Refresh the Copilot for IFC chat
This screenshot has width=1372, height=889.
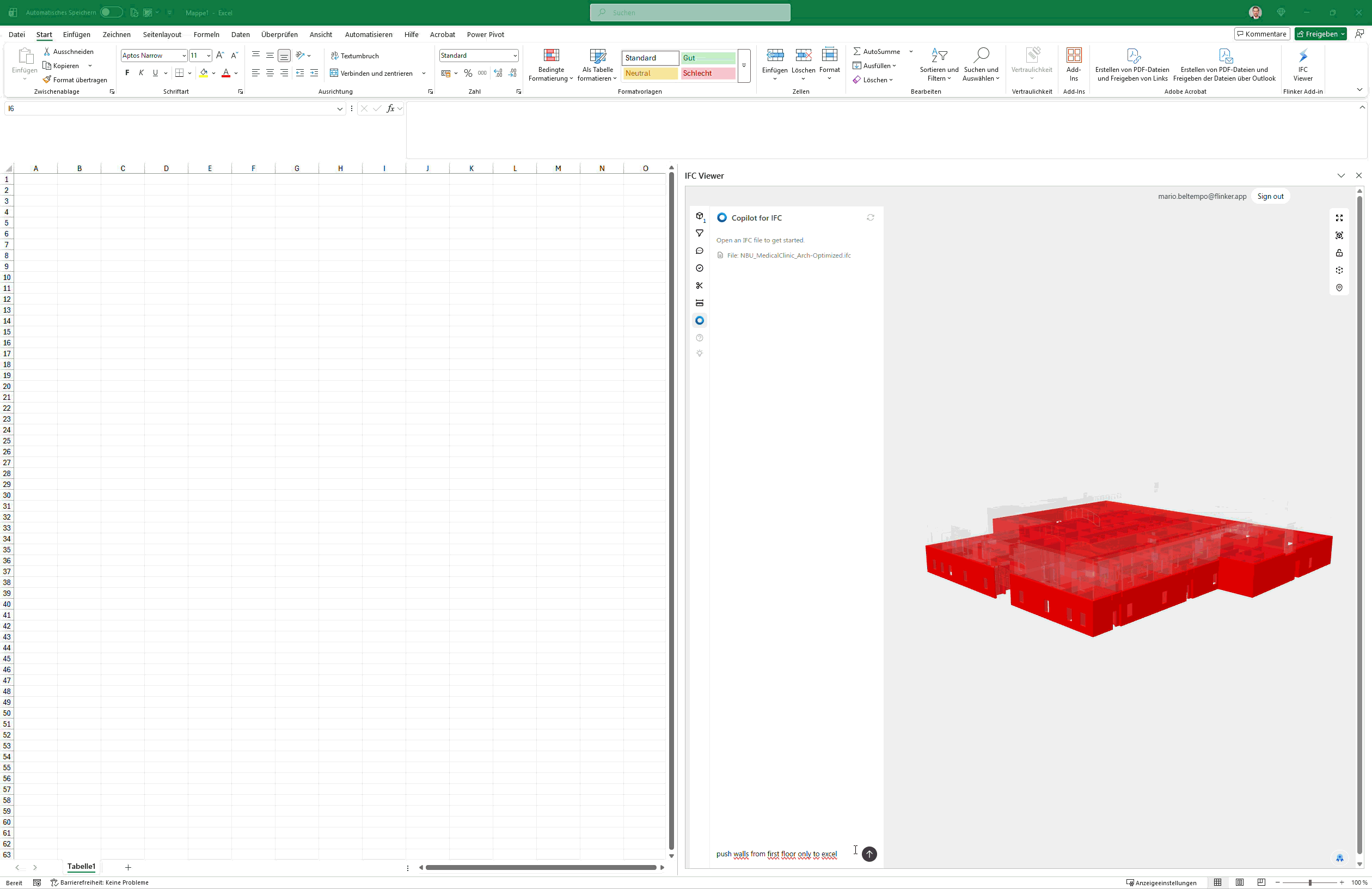pyautogui.click(x=870, y=217)
